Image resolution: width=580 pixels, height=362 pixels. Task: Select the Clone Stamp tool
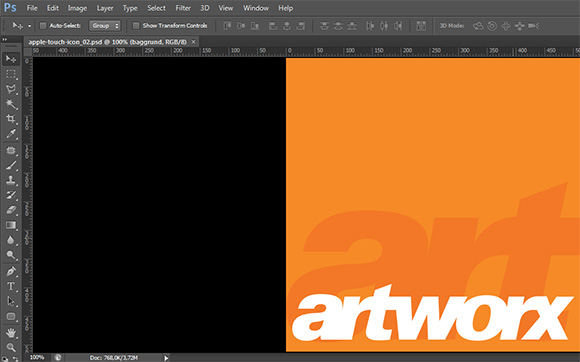click(11, 180)
